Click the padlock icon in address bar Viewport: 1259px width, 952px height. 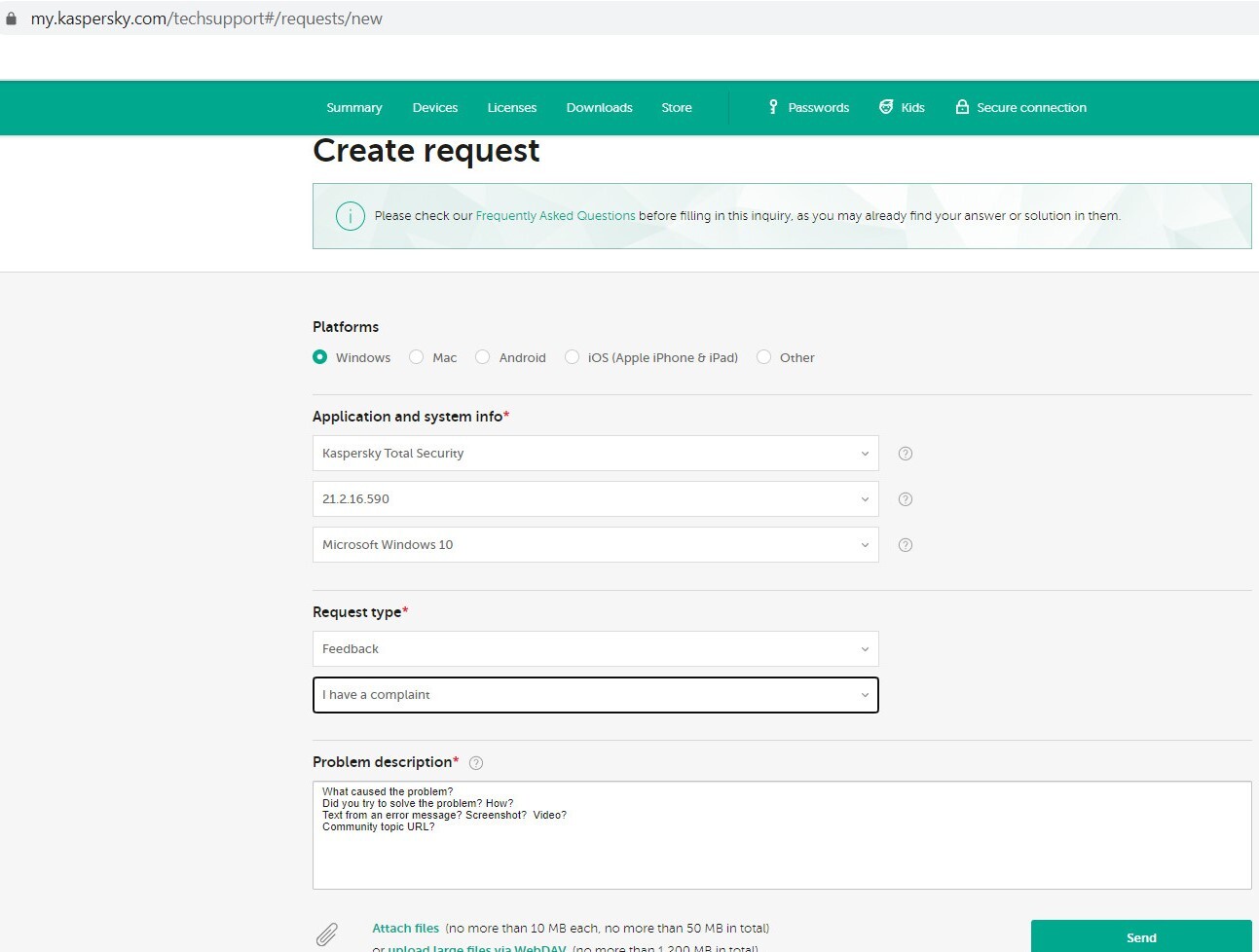pyautogui.click(x=12, y=18)
